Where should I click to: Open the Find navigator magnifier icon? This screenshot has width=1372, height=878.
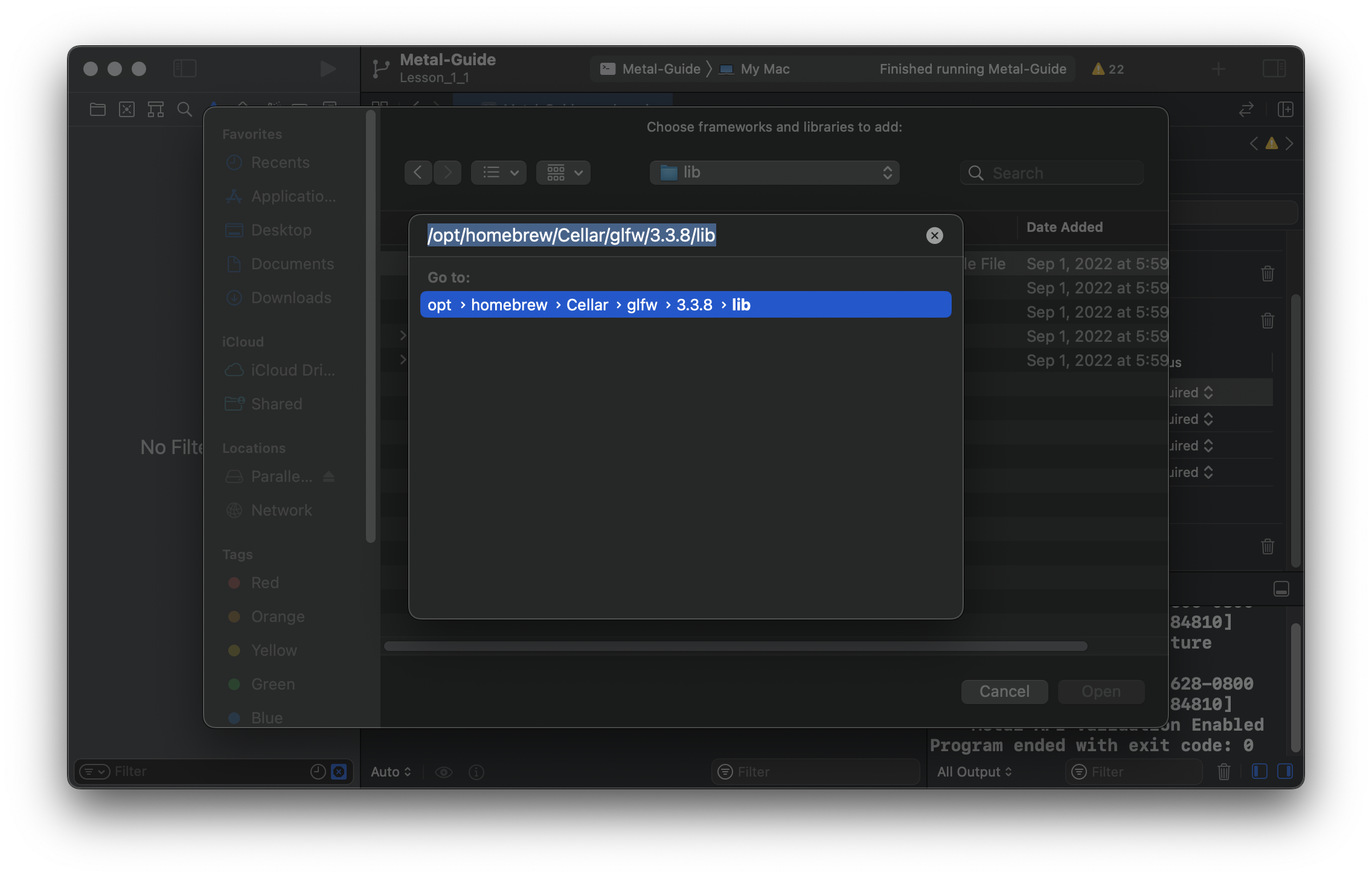(x=184, y=109)
